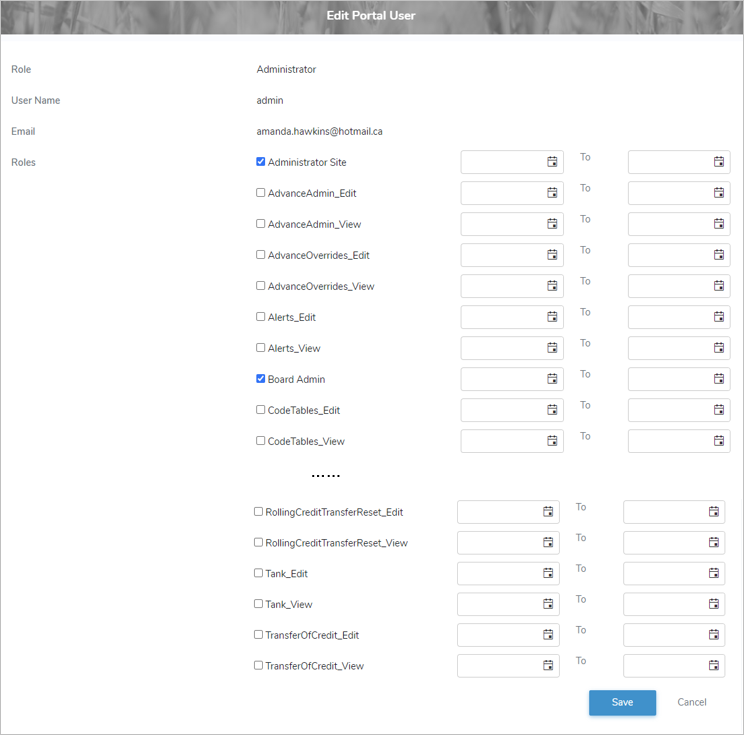744x735 pixels.
Task: Open end date calendar for TransferOfCredit_View
Action: pos(714,666)
